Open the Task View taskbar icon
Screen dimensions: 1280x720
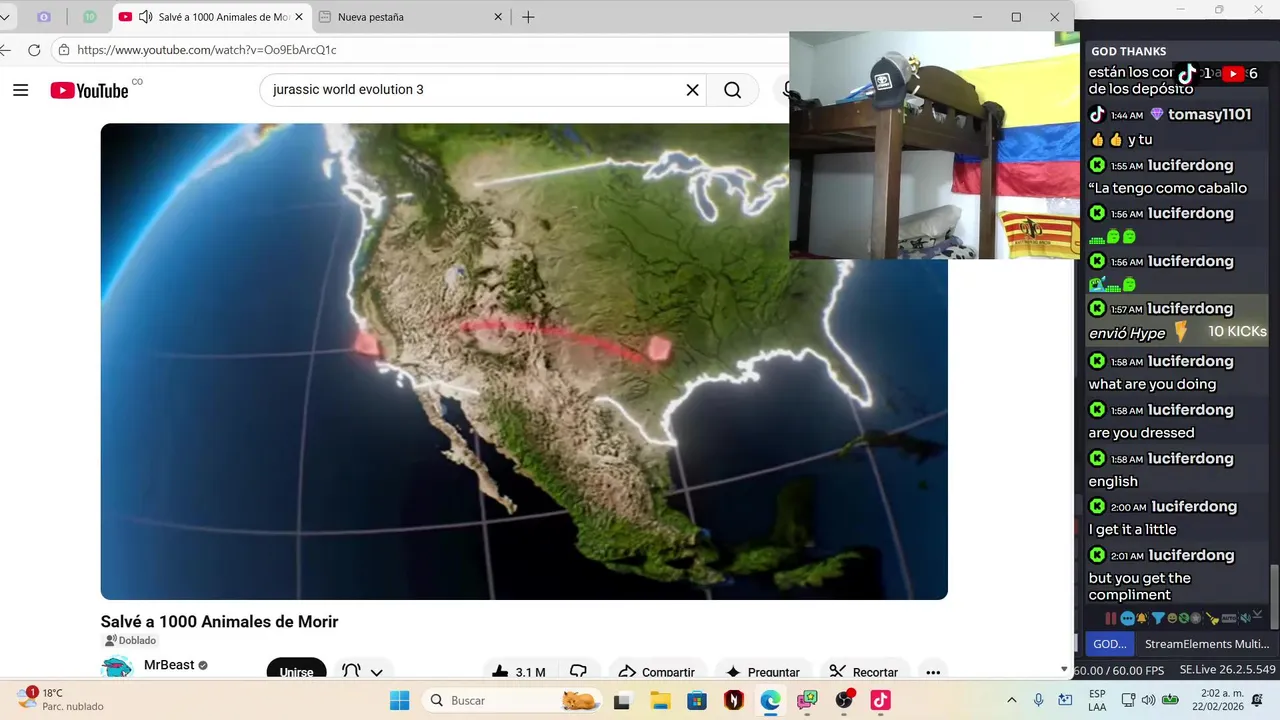(x=623, y=700)
